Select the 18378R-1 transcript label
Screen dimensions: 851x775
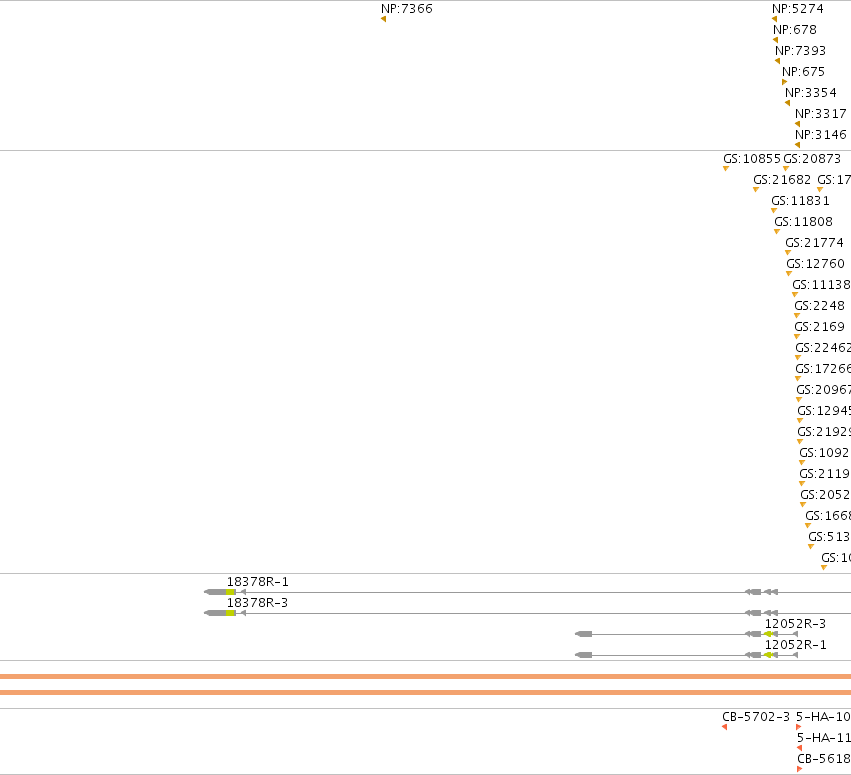click(x=257, y=582)
